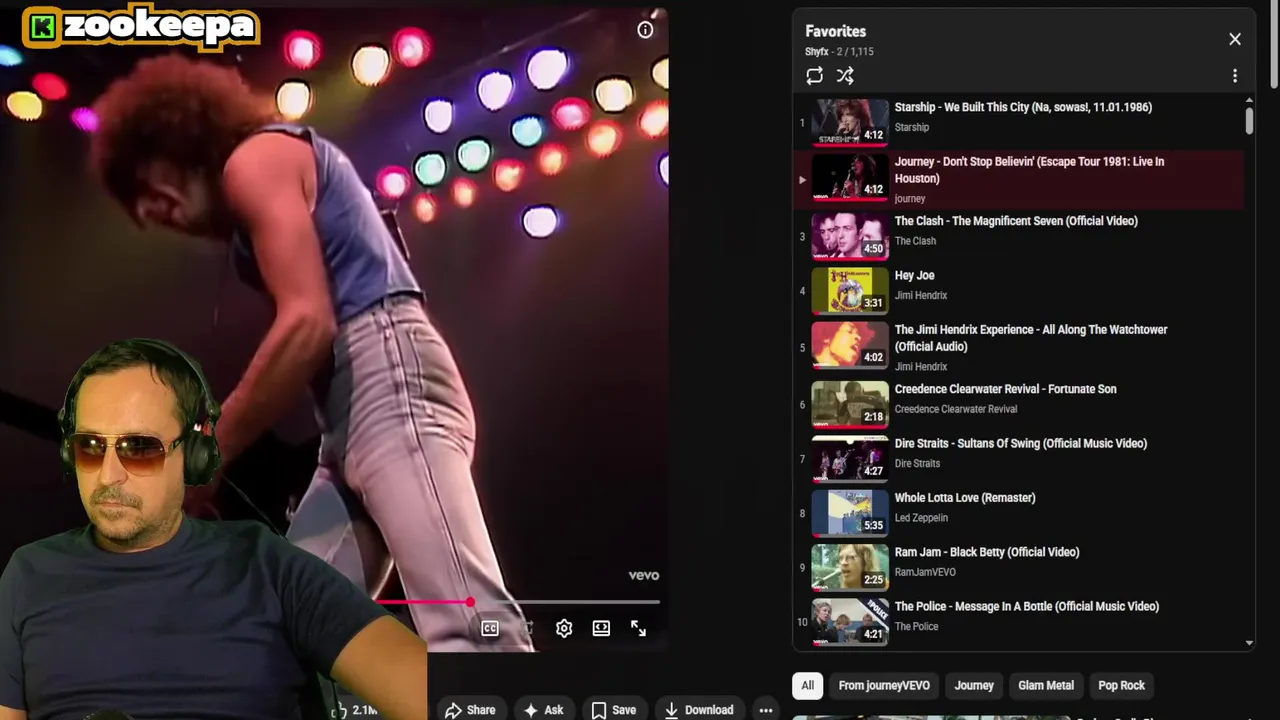Close the Favorites playlist panel
Screen dimensions: 1280x720
click(1235, 39)
